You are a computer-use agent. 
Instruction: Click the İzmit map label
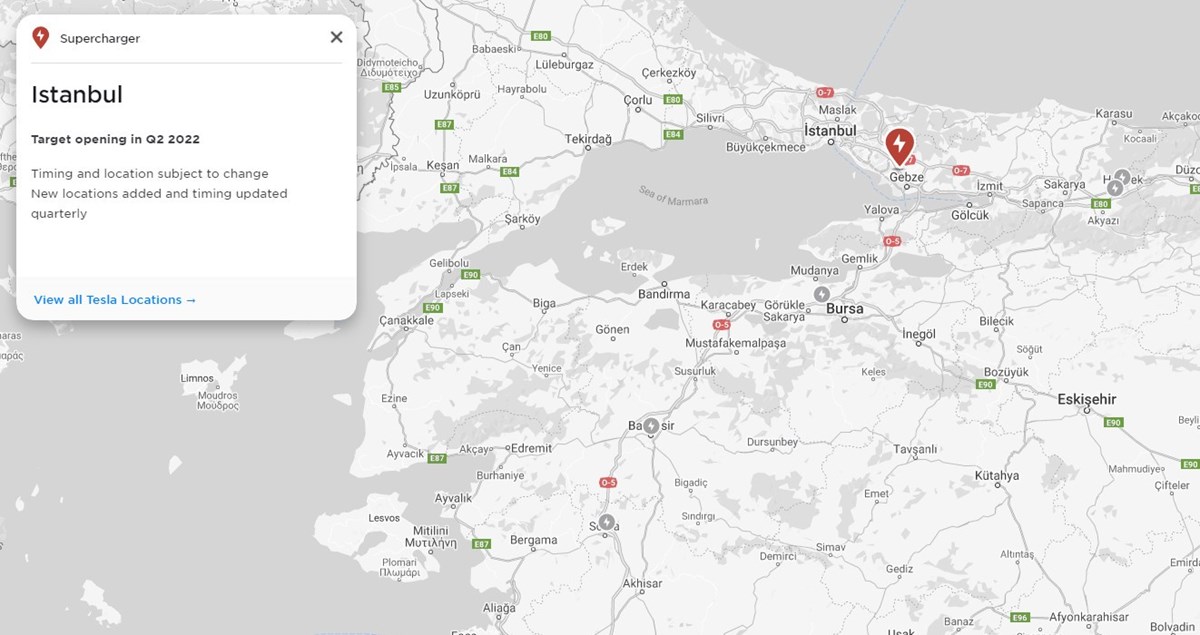990,186
